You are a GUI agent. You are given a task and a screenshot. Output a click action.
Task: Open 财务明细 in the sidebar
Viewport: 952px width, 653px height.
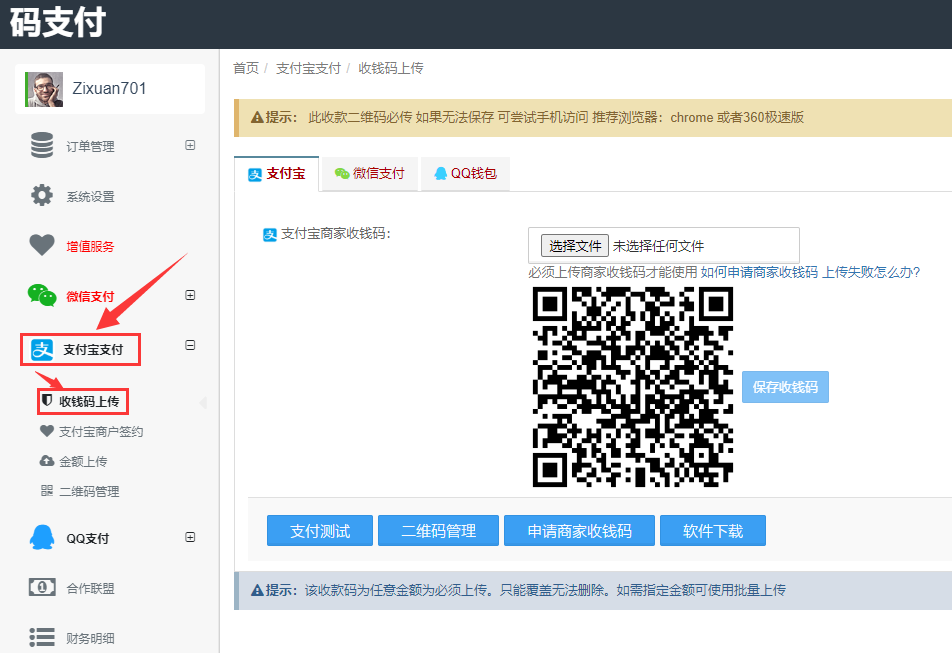point(90,638)
